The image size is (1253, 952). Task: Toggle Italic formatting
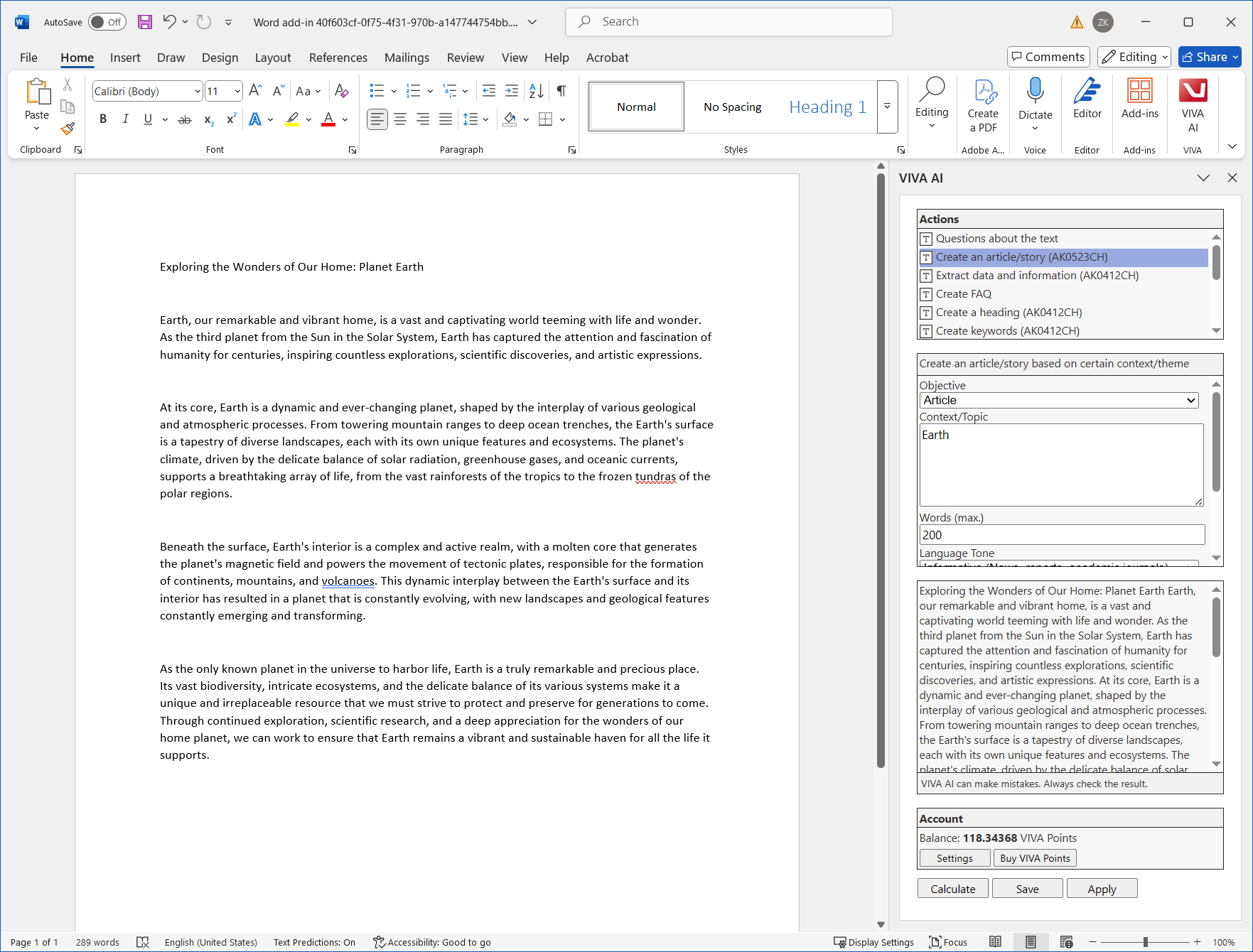coord(125,119)
